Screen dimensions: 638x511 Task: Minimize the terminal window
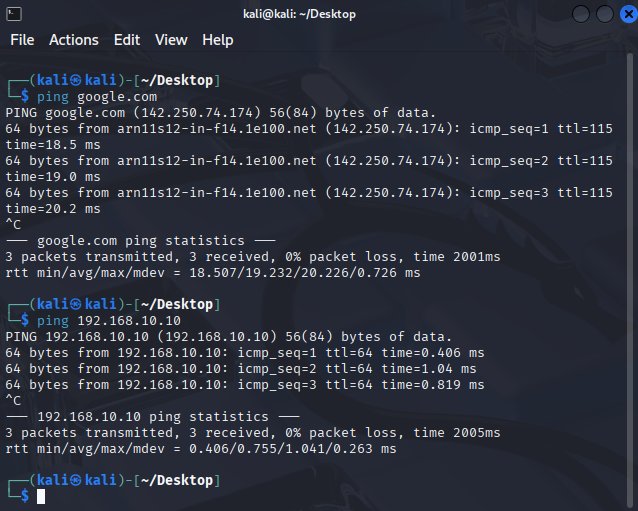[582, 14]
